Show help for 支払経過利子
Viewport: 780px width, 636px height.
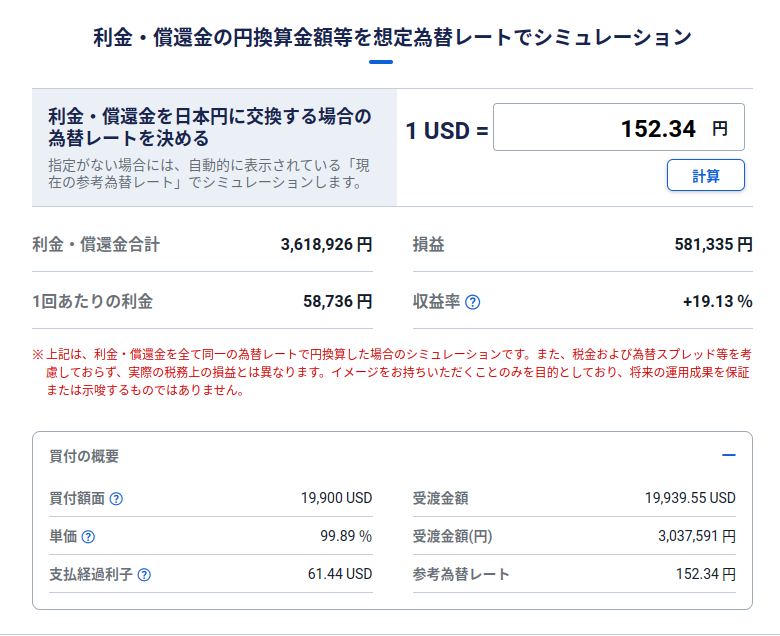[144, 575]
